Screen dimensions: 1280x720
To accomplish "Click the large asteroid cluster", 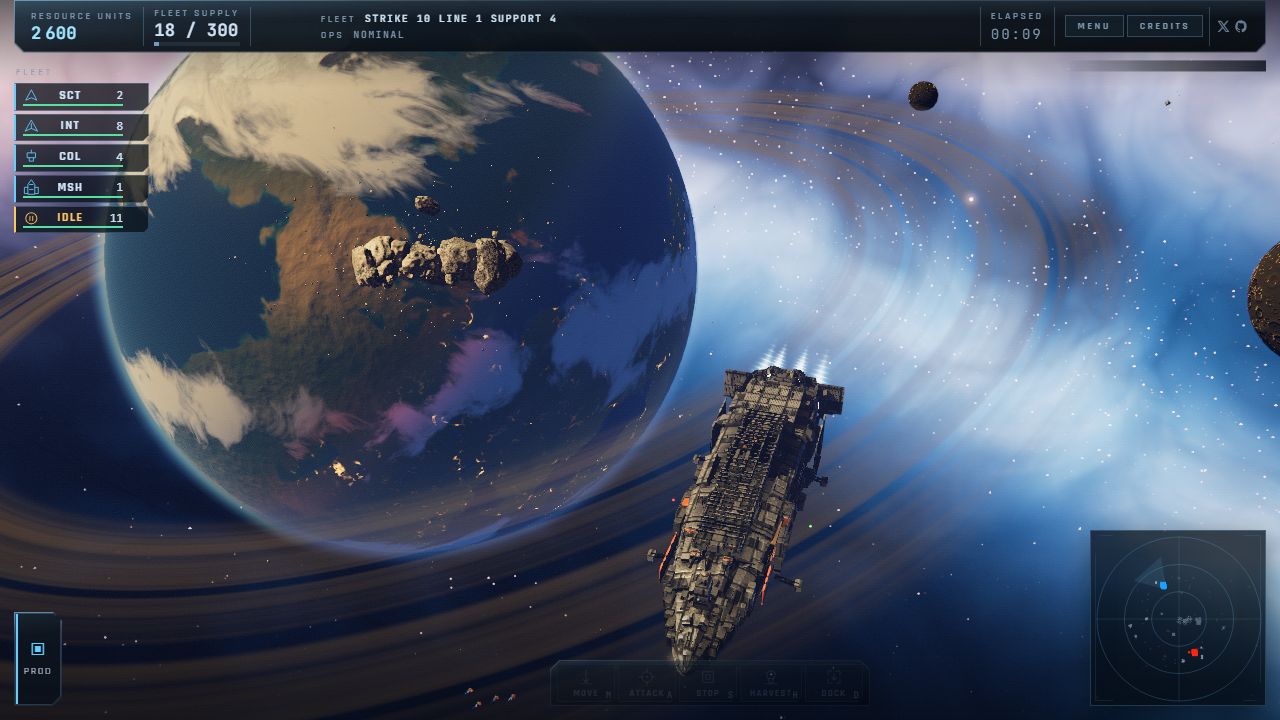I will click(437, 261).
